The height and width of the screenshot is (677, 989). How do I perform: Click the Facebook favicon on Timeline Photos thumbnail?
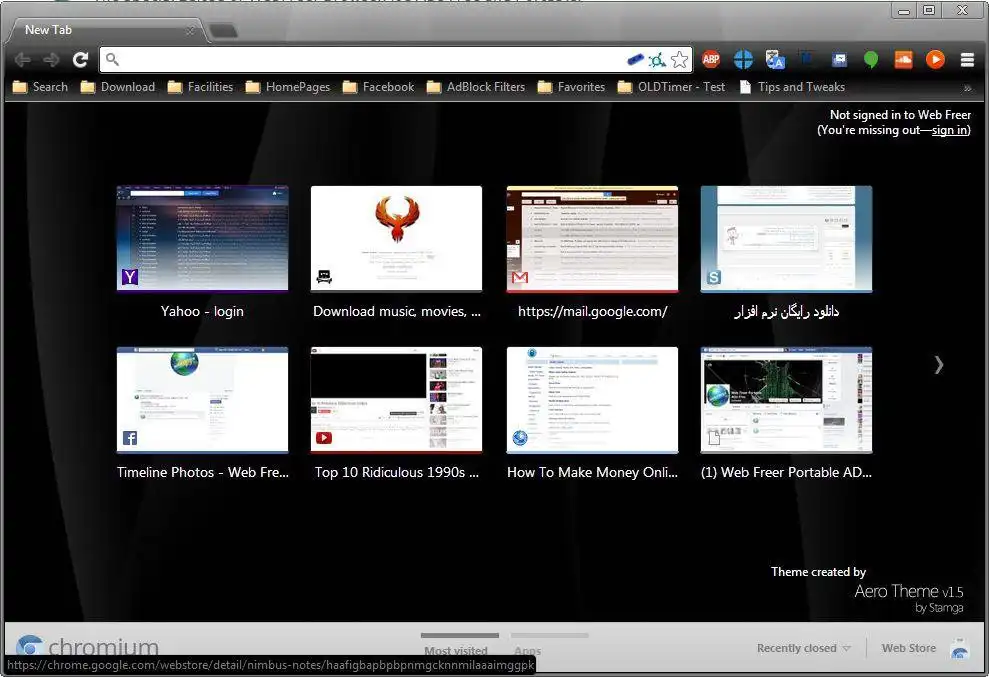pos(130,438)
